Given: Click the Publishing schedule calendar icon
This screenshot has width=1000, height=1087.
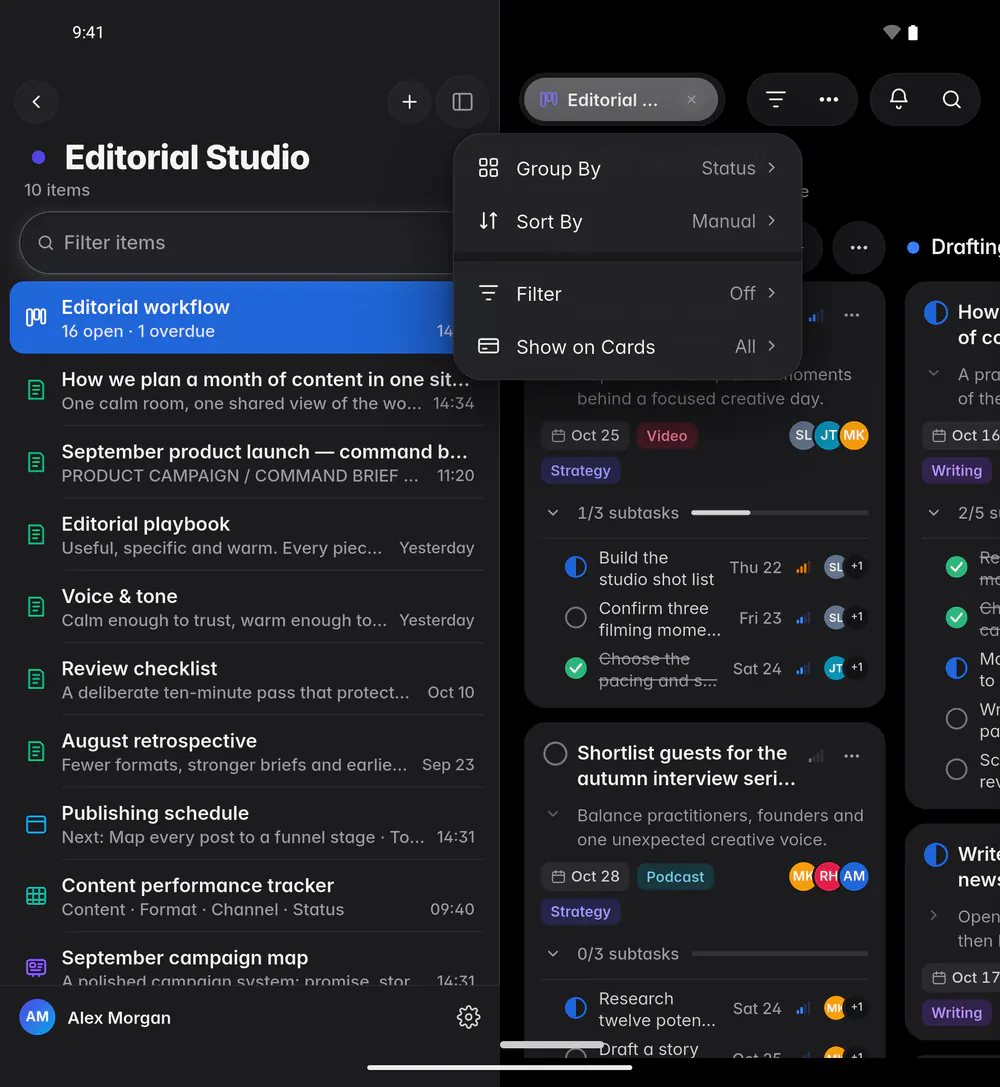Looking at the screenshot, I should coord(36,824).
